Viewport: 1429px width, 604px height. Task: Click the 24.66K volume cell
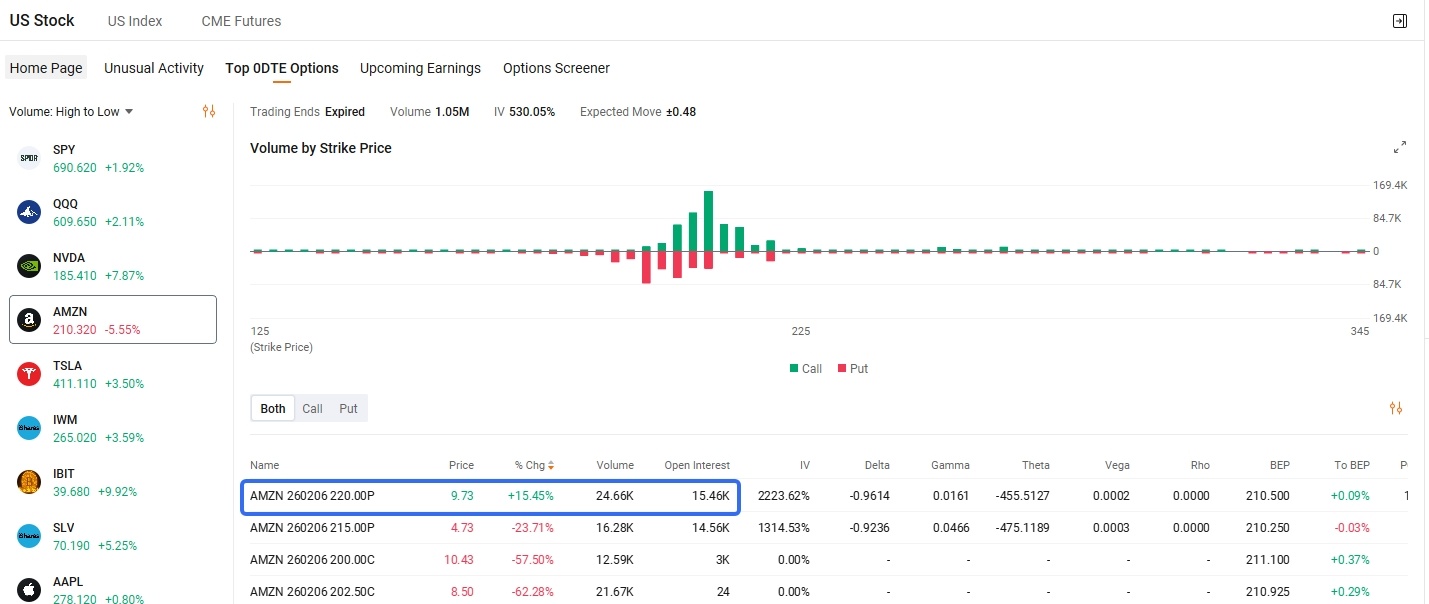click(615, 496)
